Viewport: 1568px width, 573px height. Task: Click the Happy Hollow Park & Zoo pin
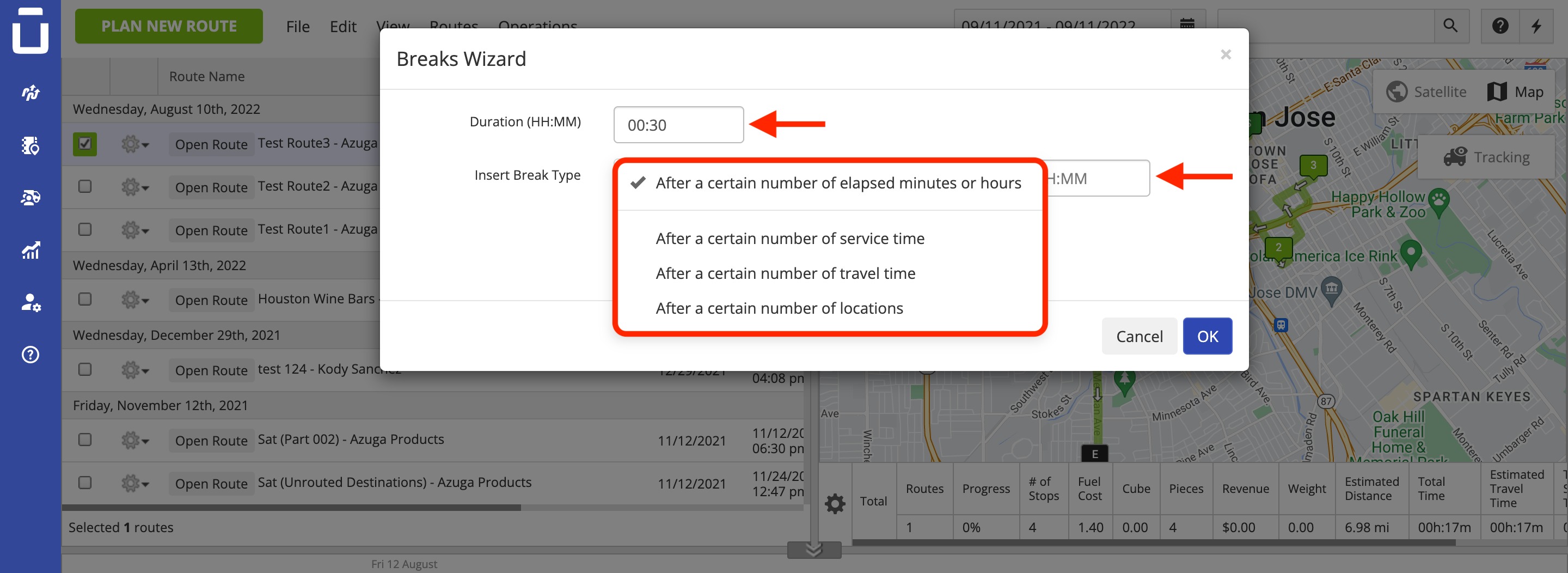1438,202
